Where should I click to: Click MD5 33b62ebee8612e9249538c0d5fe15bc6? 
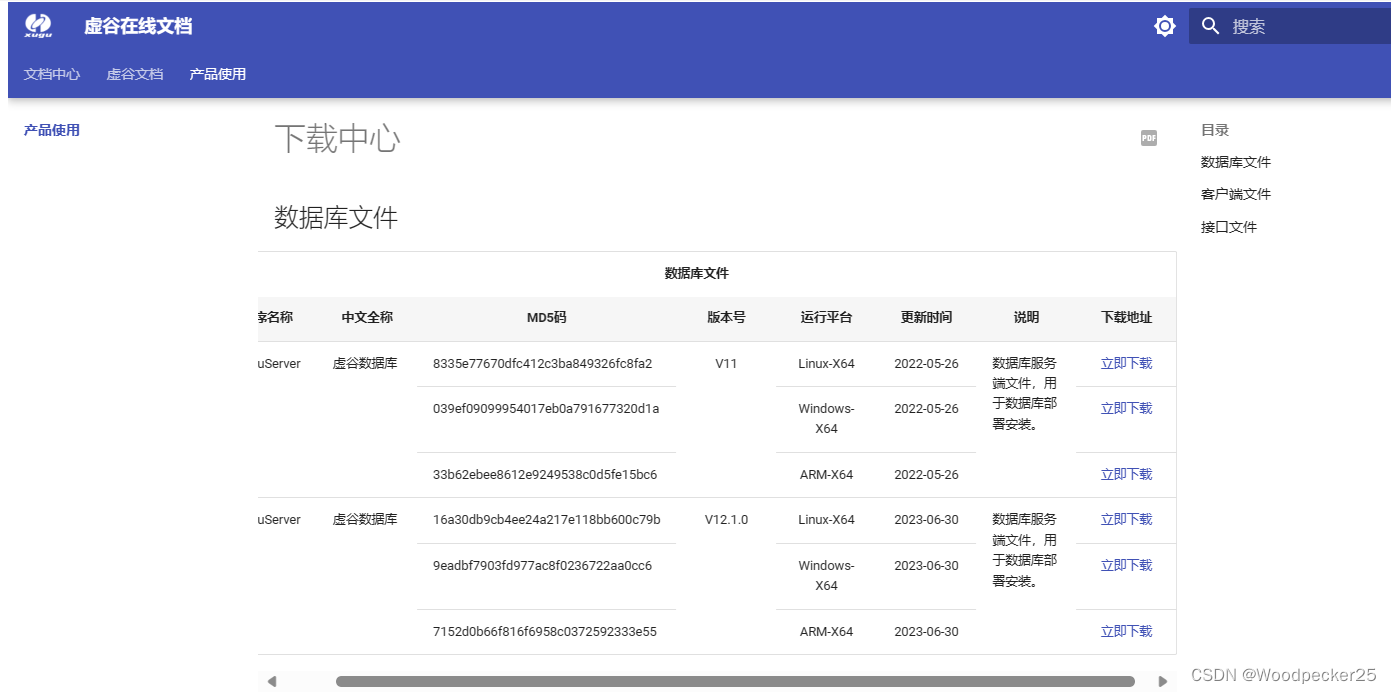(545, 474)
